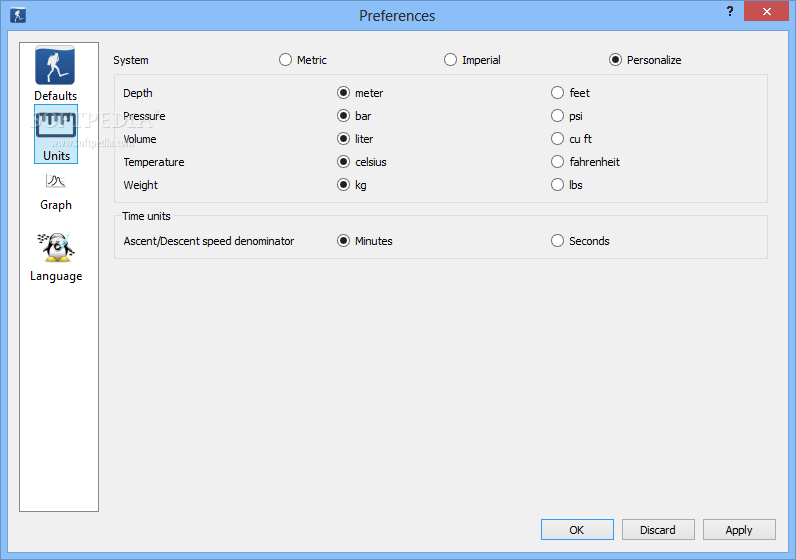Set depth unit to feet
796x560 pixels.
tap(570, 93)
